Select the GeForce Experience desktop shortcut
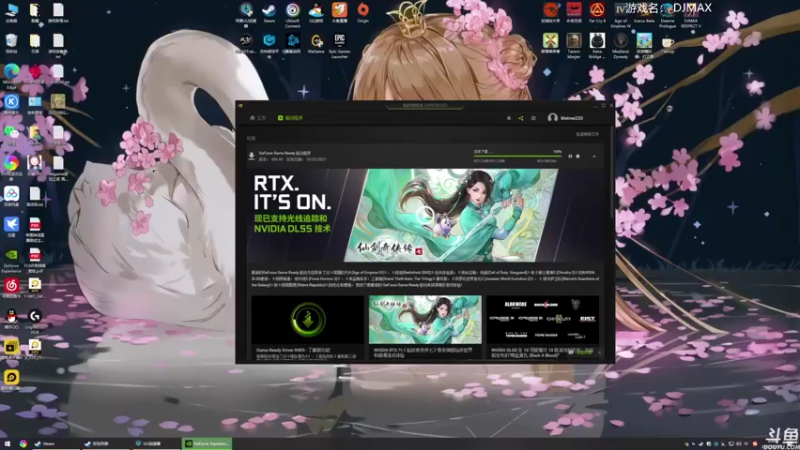The image size is (800, 450). [x=11, y=260]
